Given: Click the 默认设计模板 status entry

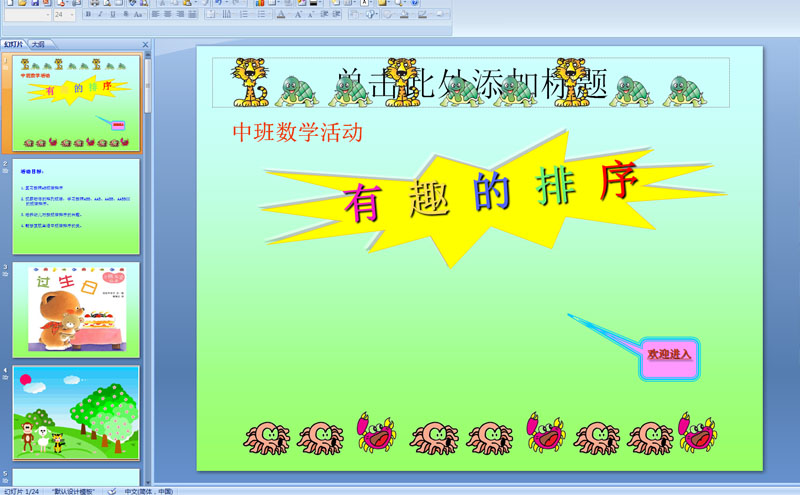Looking at the screenshot, I should (x=73, y=491).
